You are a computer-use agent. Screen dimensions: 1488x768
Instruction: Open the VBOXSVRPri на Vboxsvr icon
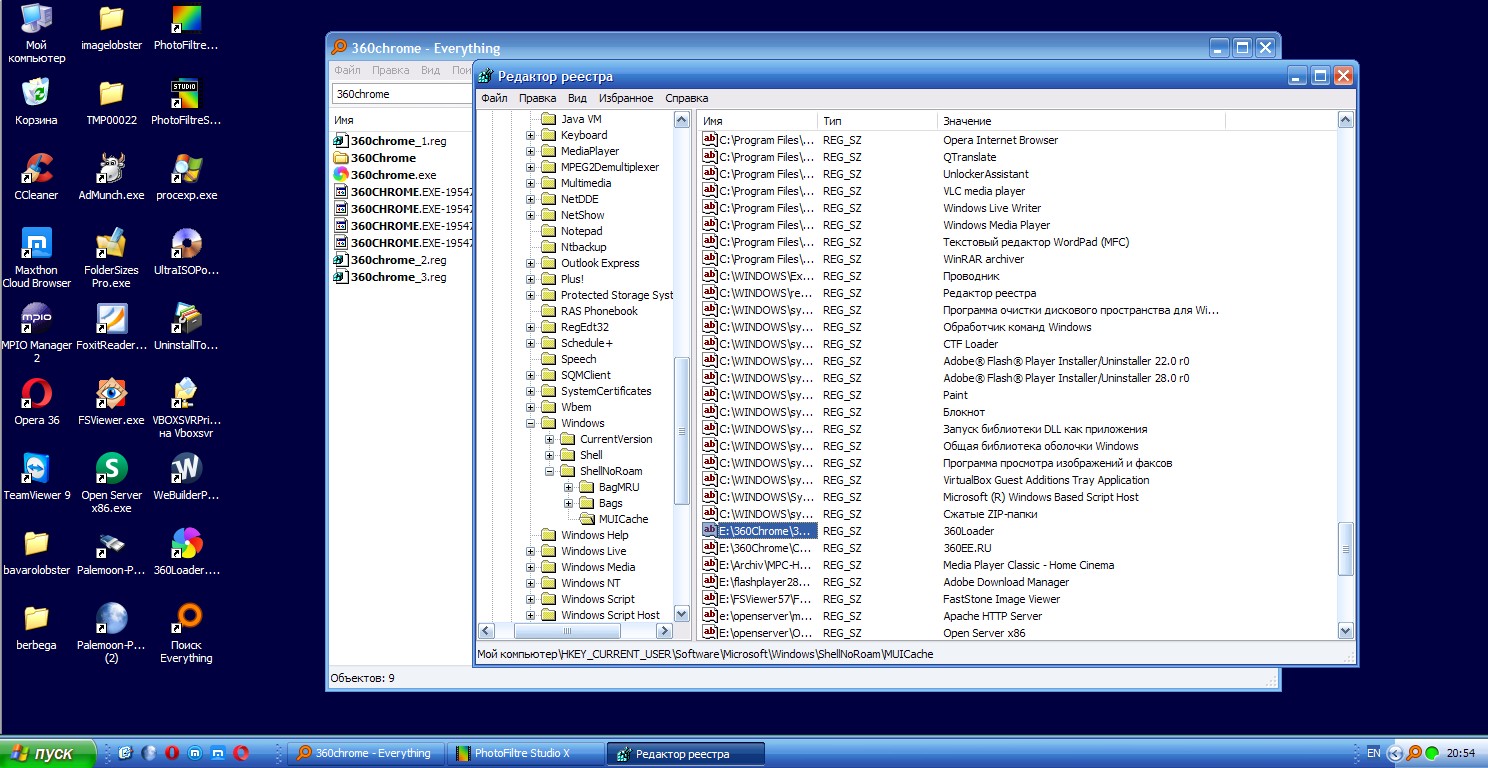[186, 408]
